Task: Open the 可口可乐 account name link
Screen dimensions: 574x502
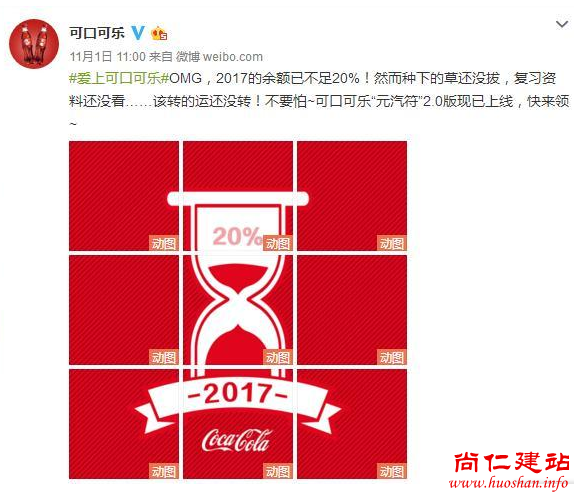Action: click(97, 33)
